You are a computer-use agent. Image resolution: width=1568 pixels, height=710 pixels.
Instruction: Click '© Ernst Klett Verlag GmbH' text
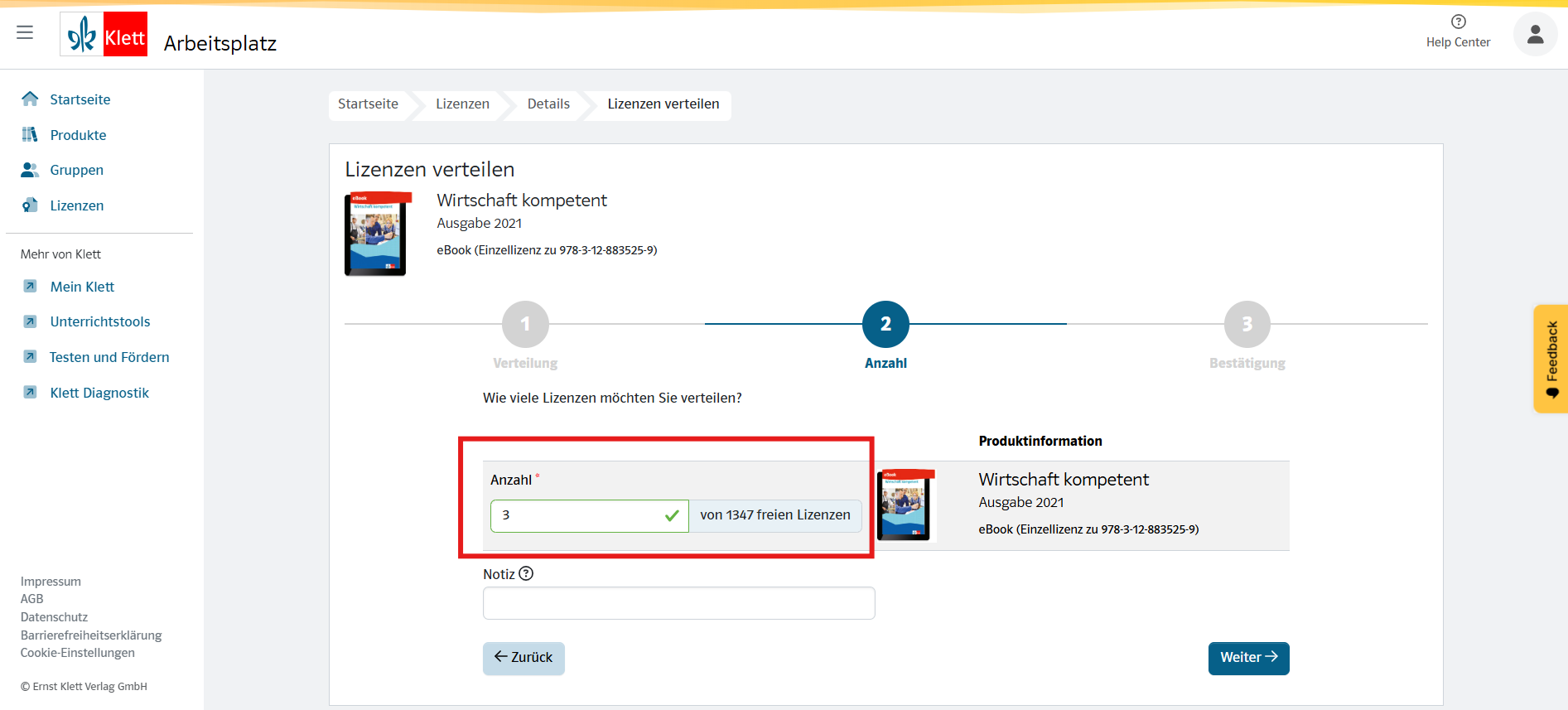point(84,687)
